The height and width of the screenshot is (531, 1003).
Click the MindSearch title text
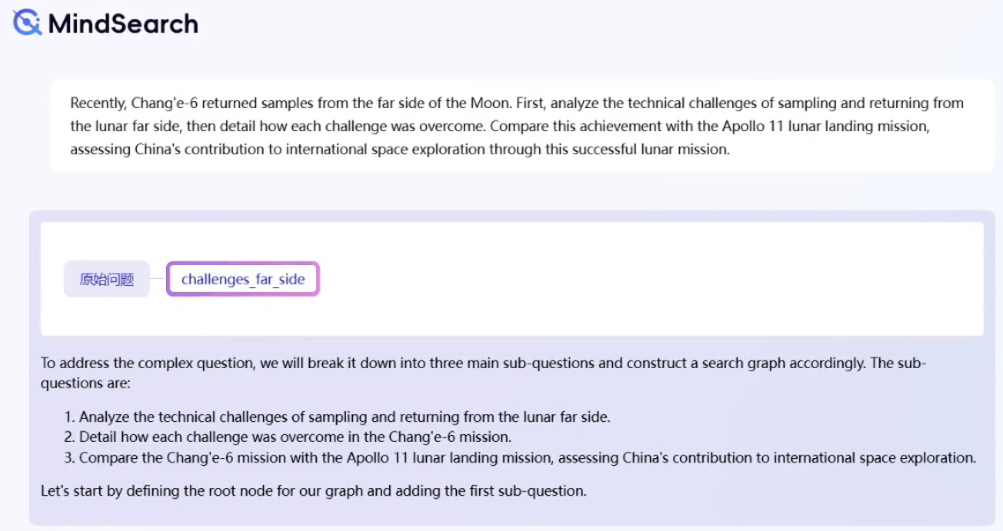click(123, 23)
